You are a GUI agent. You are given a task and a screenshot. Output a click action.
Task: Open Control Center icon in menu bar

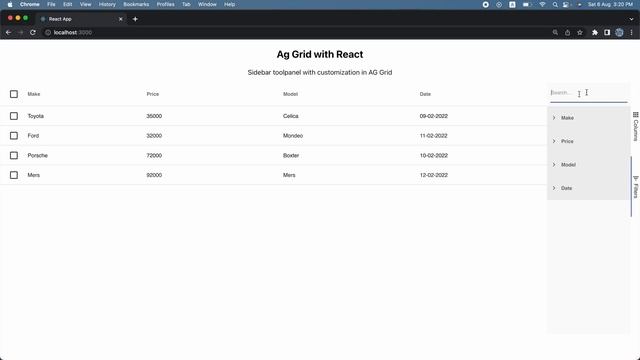[x=566, y=4]
